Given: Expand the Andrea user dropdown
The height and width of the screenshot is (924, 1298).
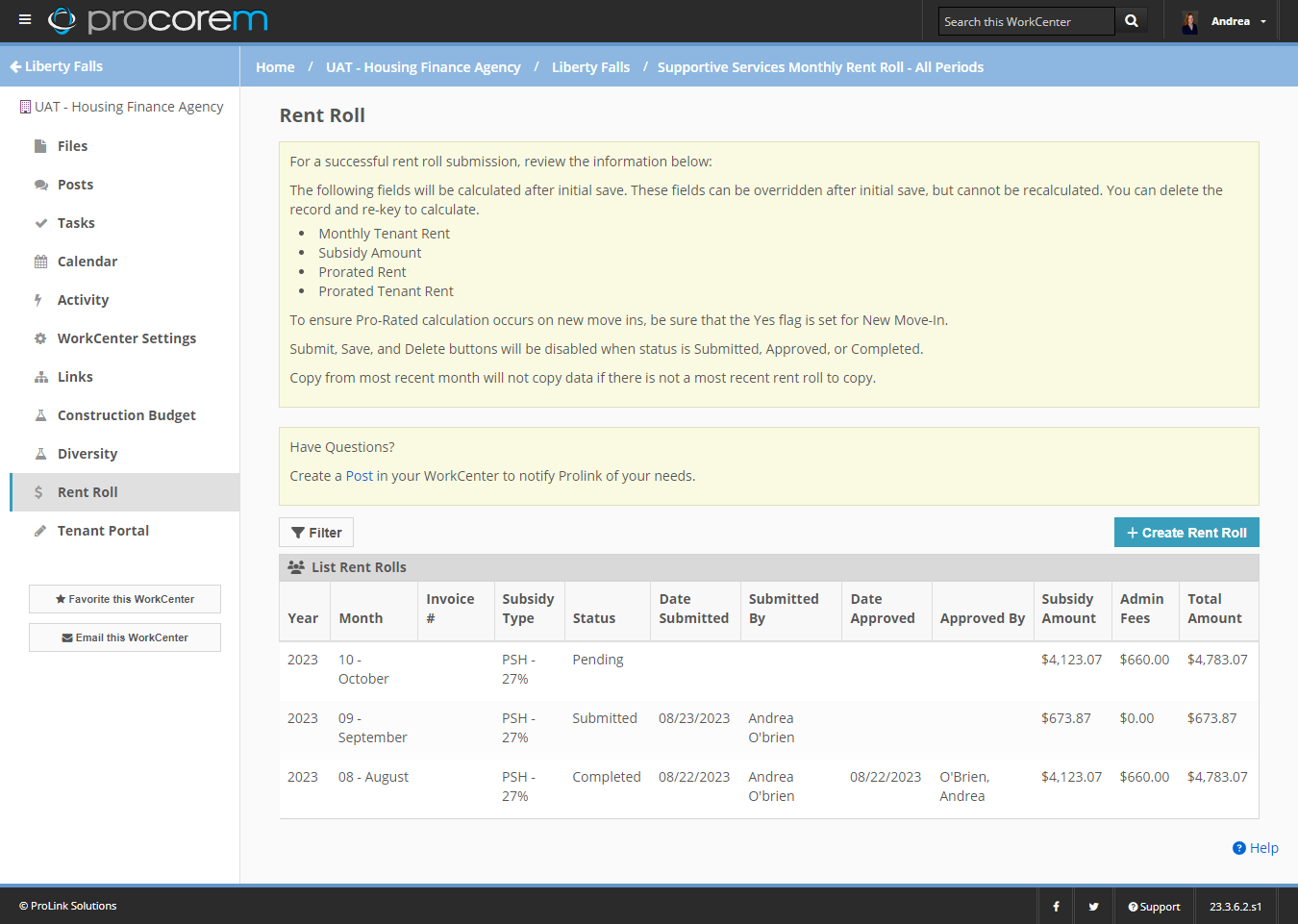Looking at the screenshot, I should (1262, 21).
